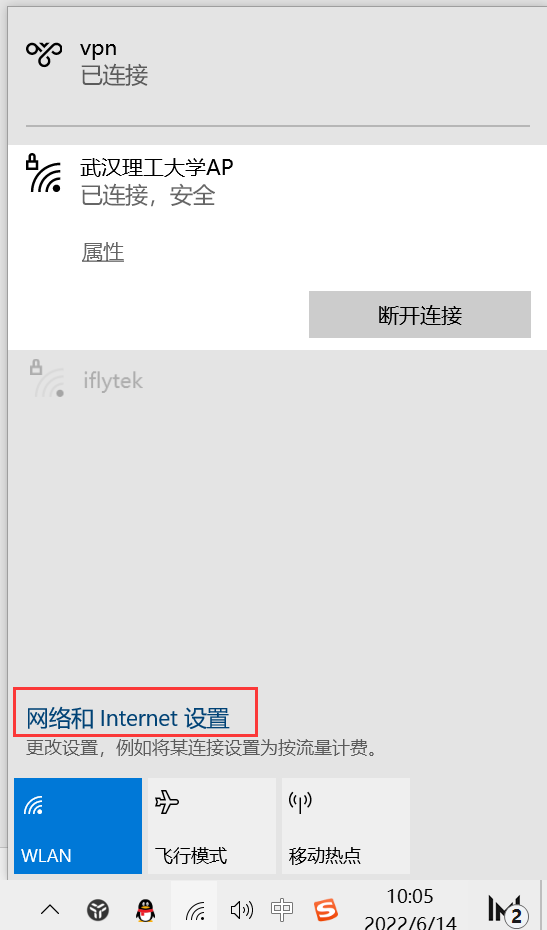Screen dimensions: 547x930
Task: Open 网络和 Internet 设置
Action: [128, 718]
